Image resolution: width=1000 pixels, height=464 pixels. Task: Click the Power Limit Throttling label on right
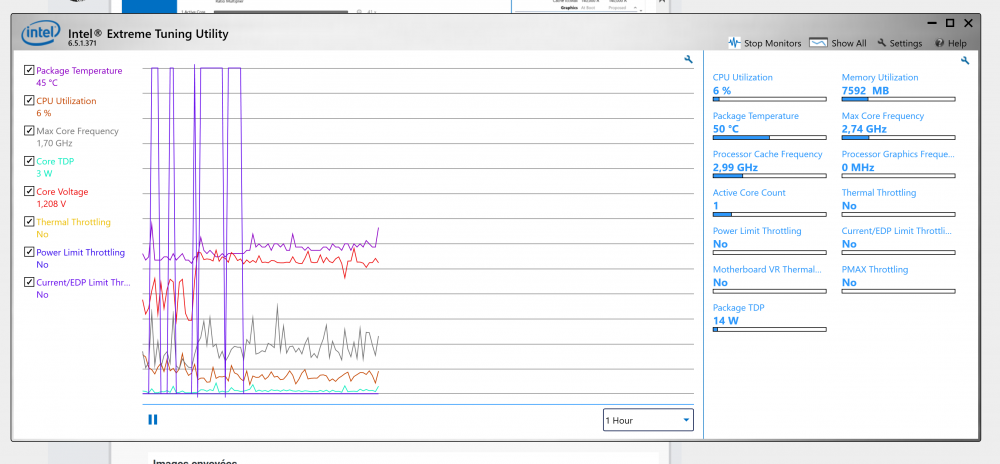pos(756,231)
